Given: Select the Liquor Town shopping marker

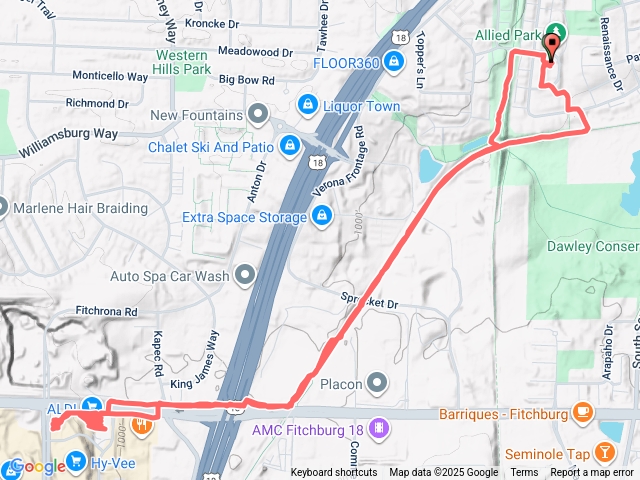Looking at the screenshot, I should pyautogui.click(x=308, y=104).
